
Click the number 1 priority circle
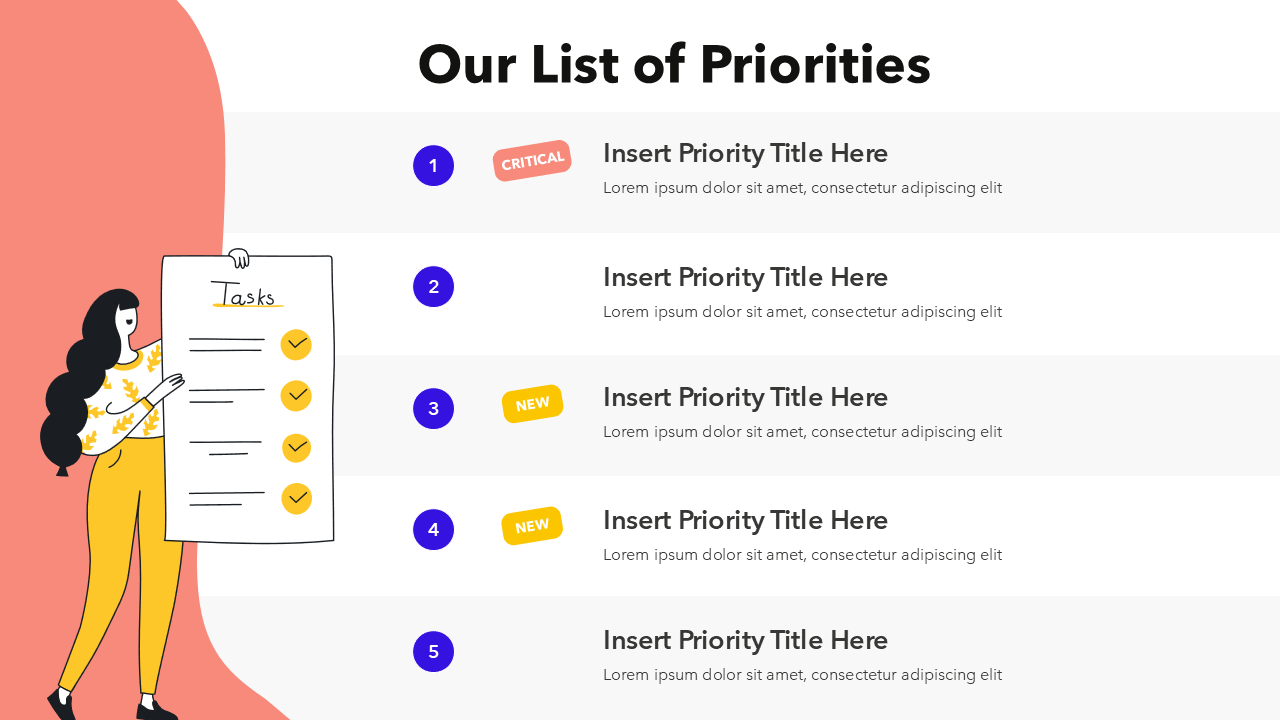(433, 166)
